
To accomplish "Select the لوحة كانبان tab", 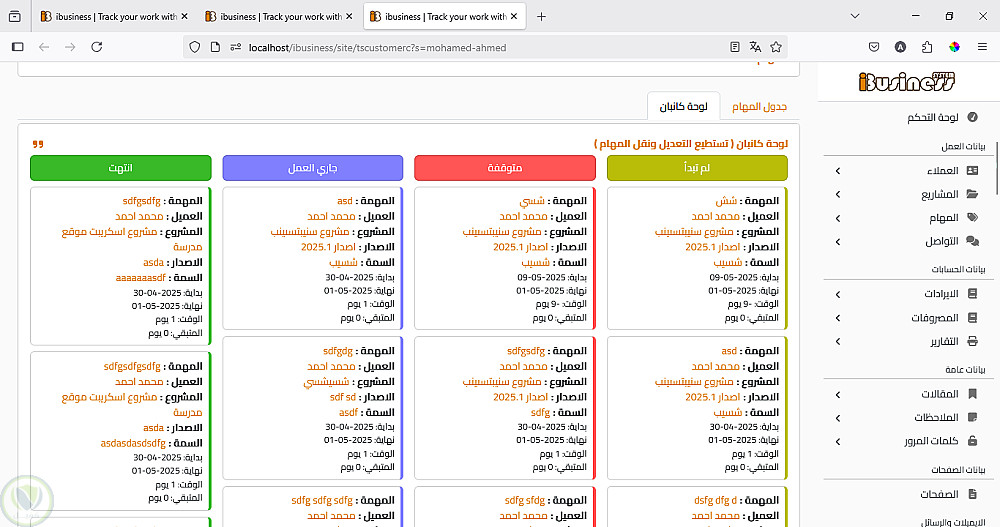I will [683, 106].
